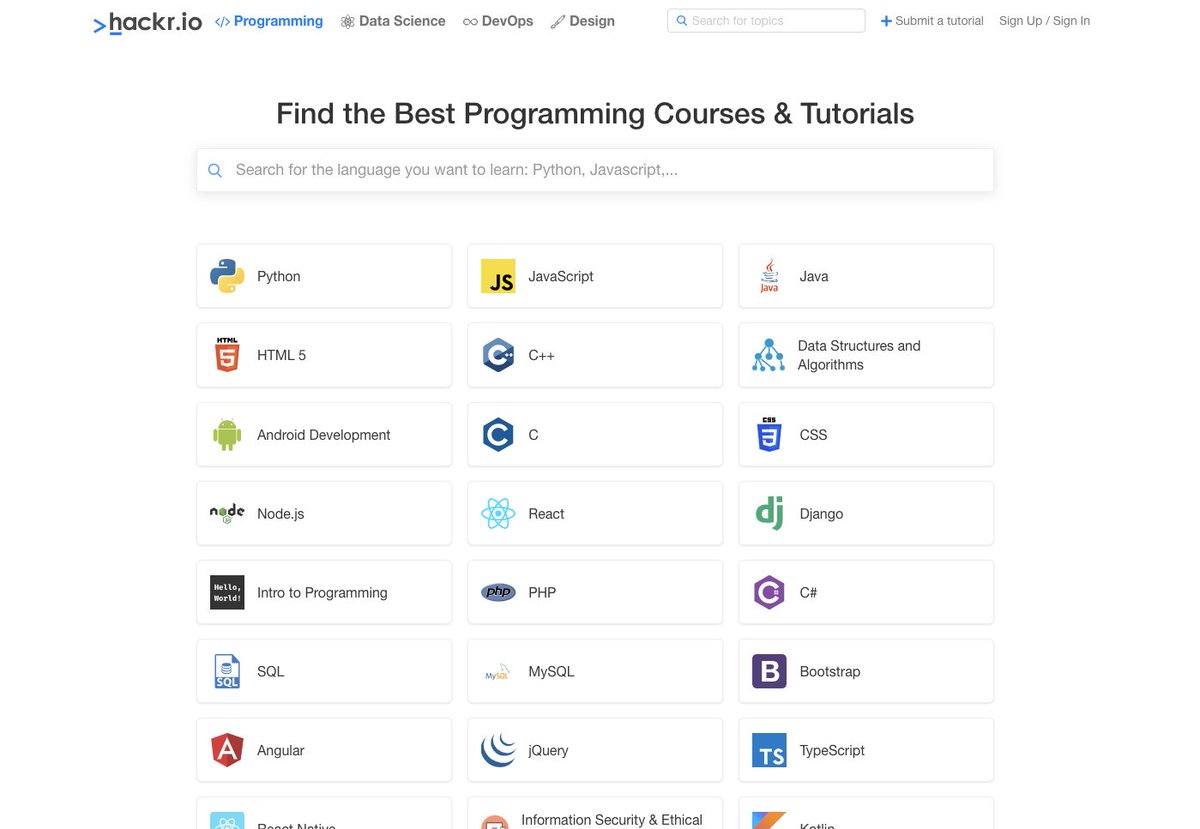
Task: Open the SQL text label
Action: 271,671
